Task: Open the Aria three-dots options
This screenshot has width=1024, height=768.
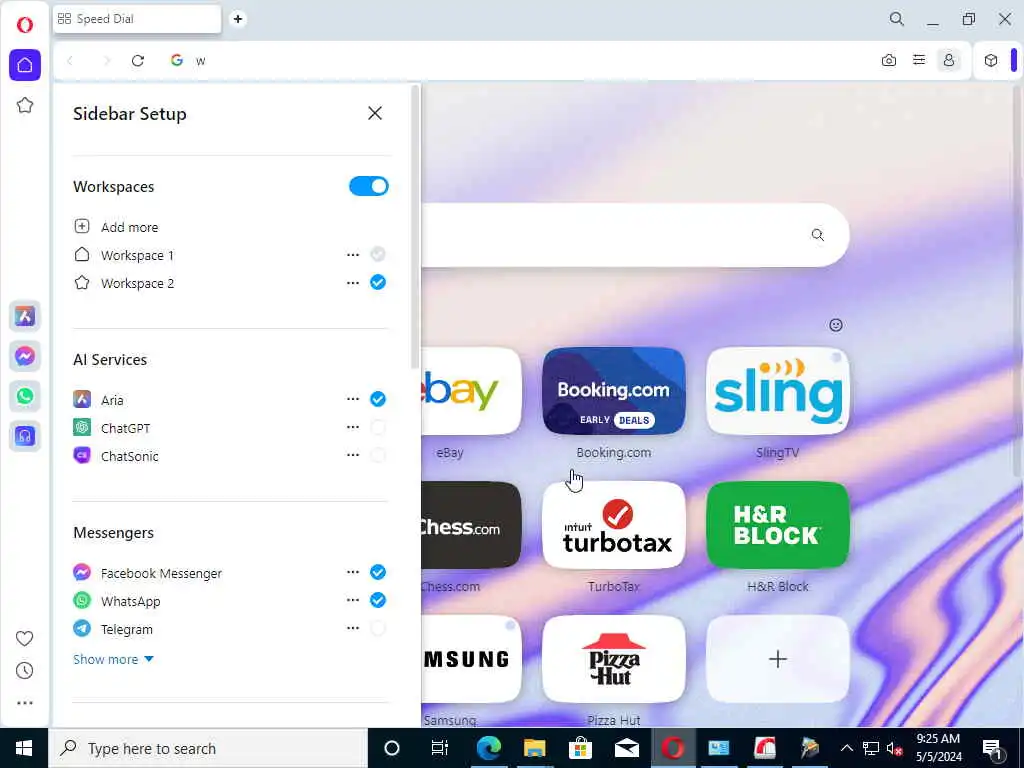Action: [x=353, y=399]
